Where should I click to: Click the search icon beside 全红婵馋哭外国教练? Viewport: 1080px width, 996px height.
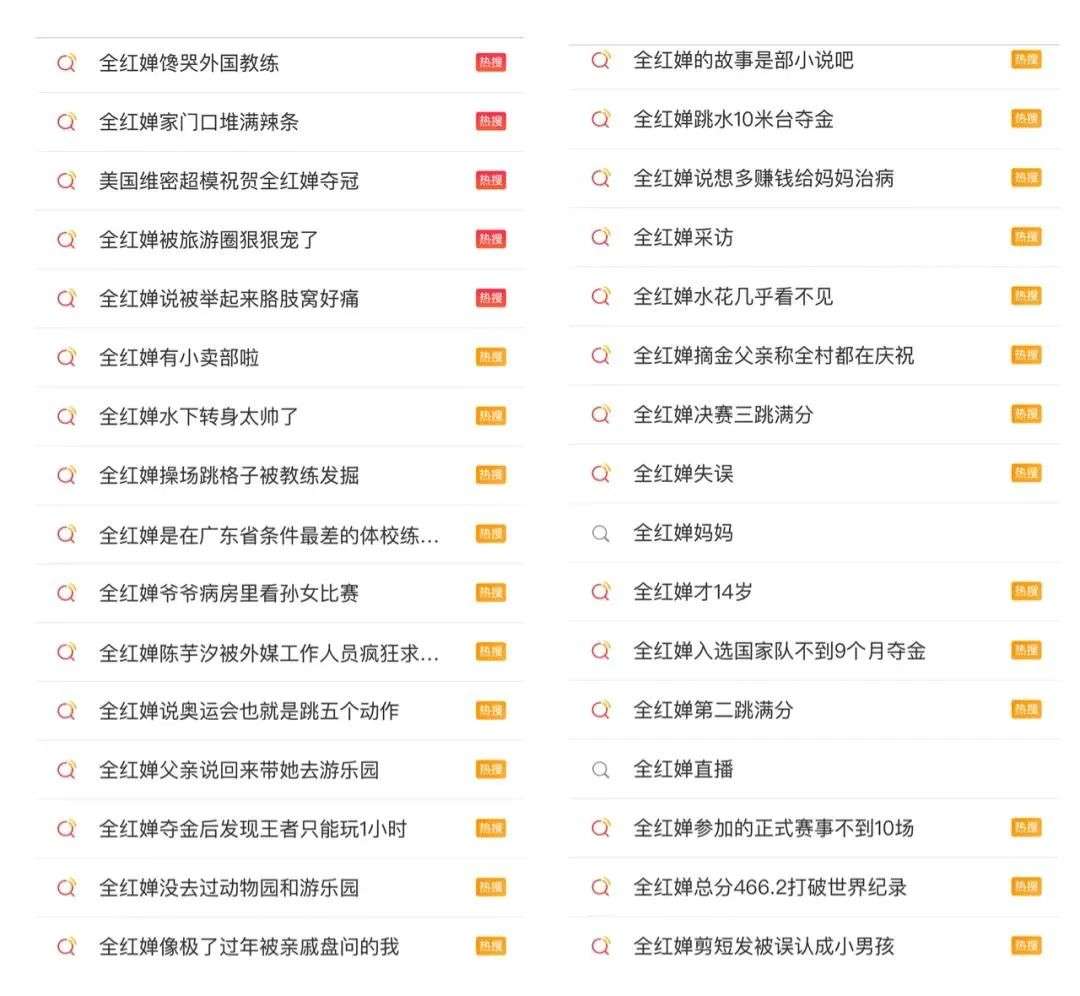67,63
